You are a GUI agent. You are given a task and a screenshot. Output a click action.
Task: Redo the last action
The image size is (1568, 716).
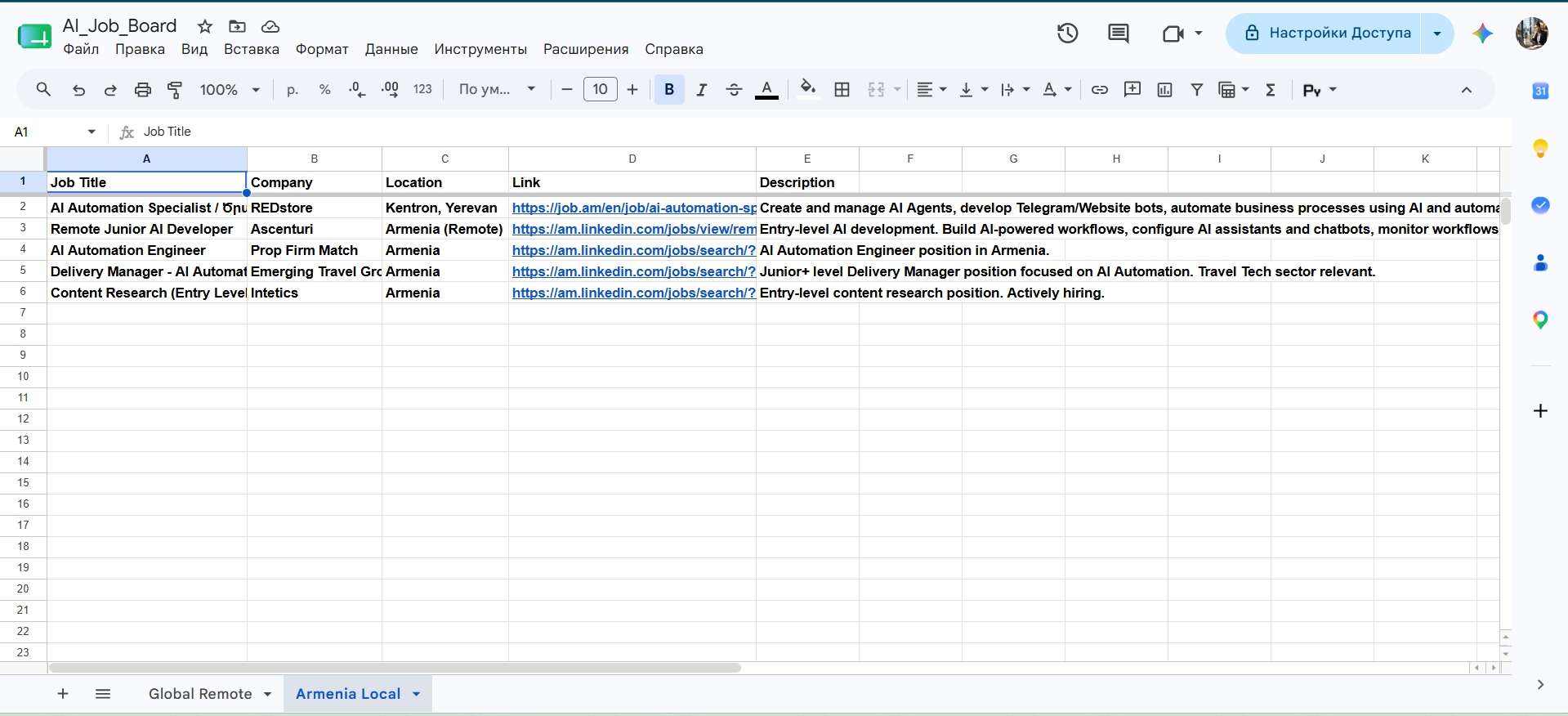110,90
